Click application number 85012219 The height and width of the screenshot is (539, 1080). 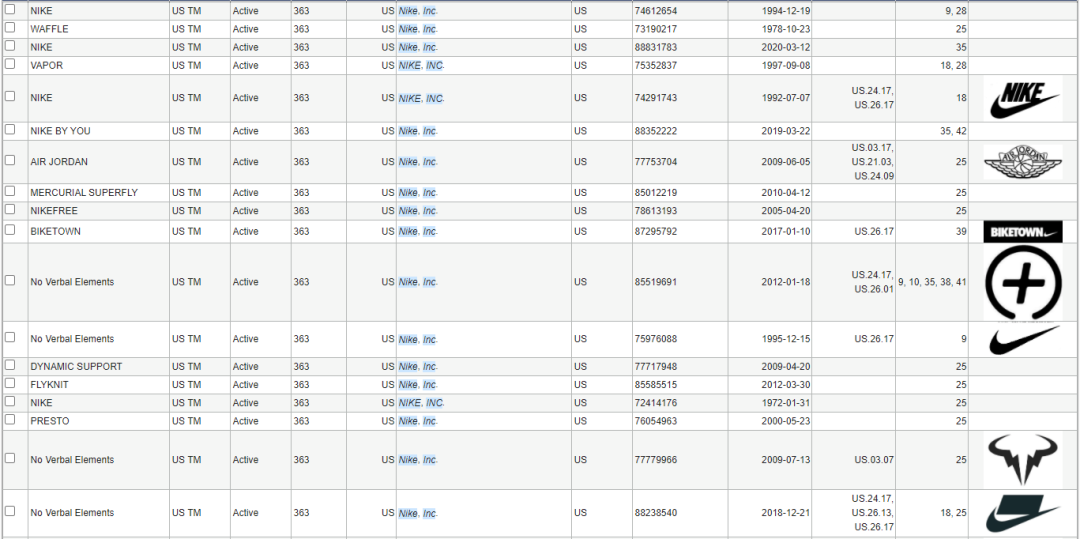655,193
